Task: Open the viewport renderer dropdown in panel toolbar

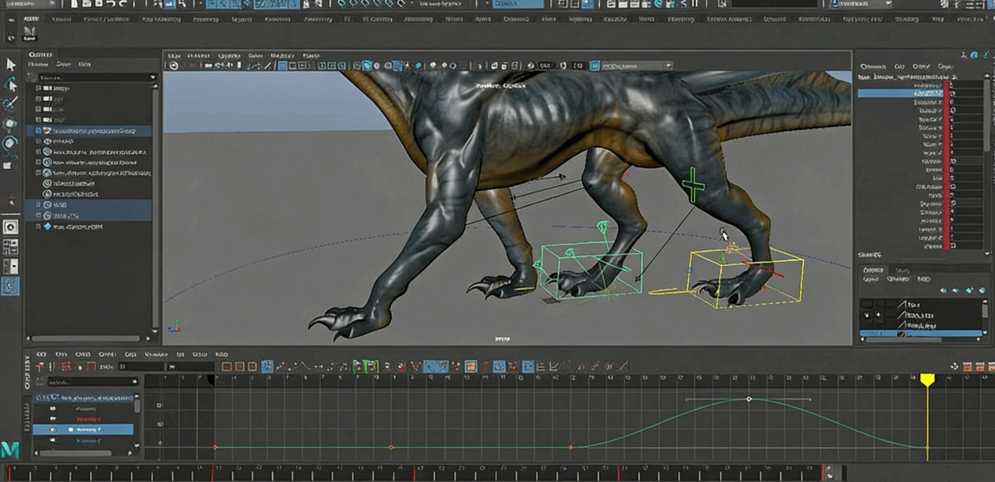Action: coord(668,66)
